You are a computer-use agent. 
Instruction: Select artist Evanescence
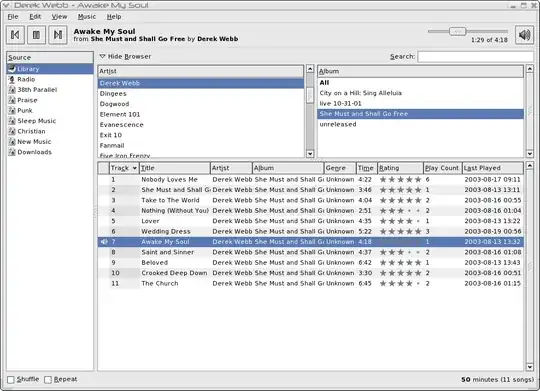tap(200, 125)
